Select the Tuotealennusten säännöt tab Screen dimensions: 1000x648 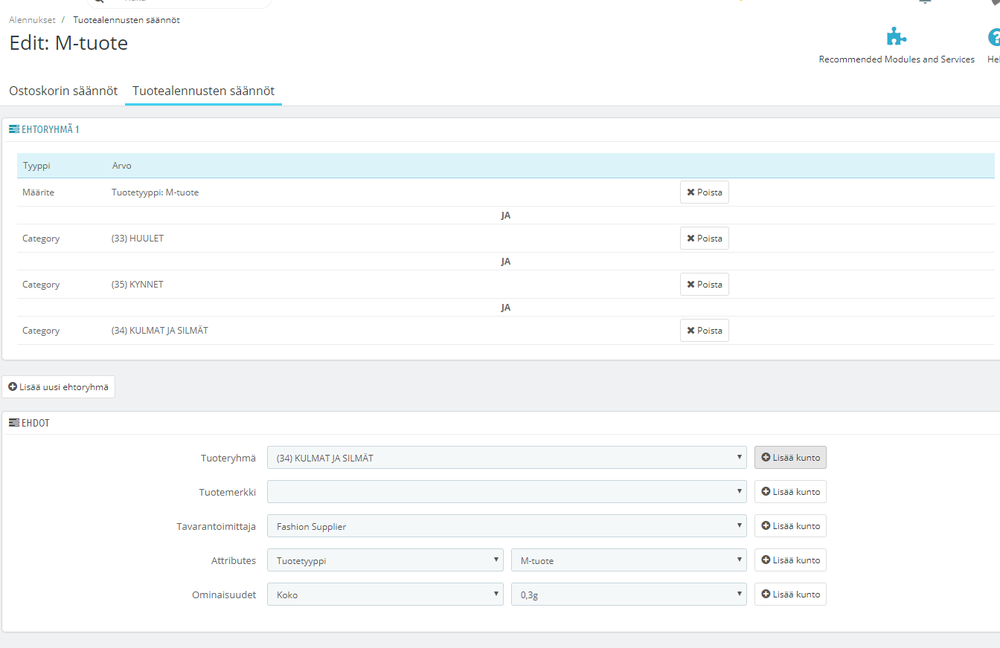tap(203, 91)
